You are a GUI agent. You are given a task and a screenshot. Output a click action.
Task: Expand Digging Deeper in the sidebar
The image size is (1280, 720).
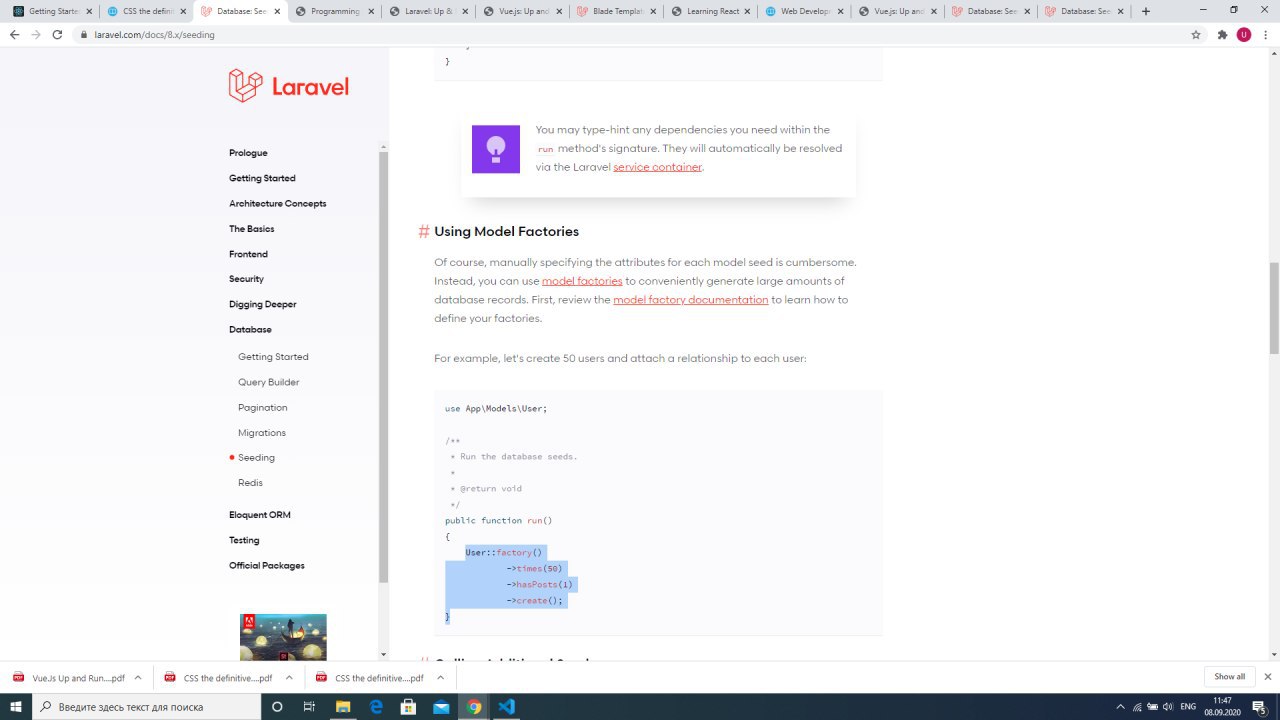262,304
